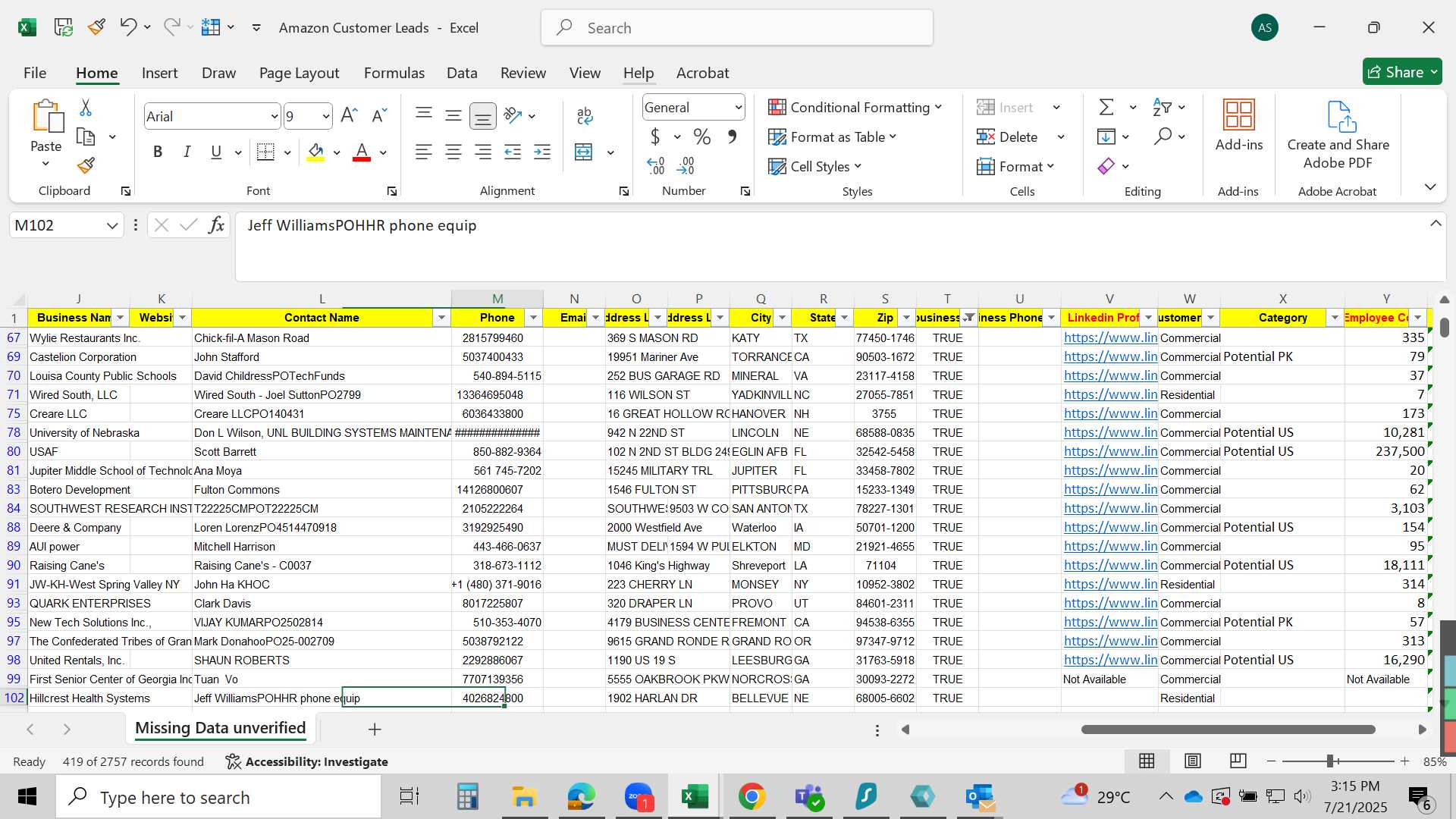Click Insert Function fx icon
Screen dimensions: 1456x819
point(217,224)
